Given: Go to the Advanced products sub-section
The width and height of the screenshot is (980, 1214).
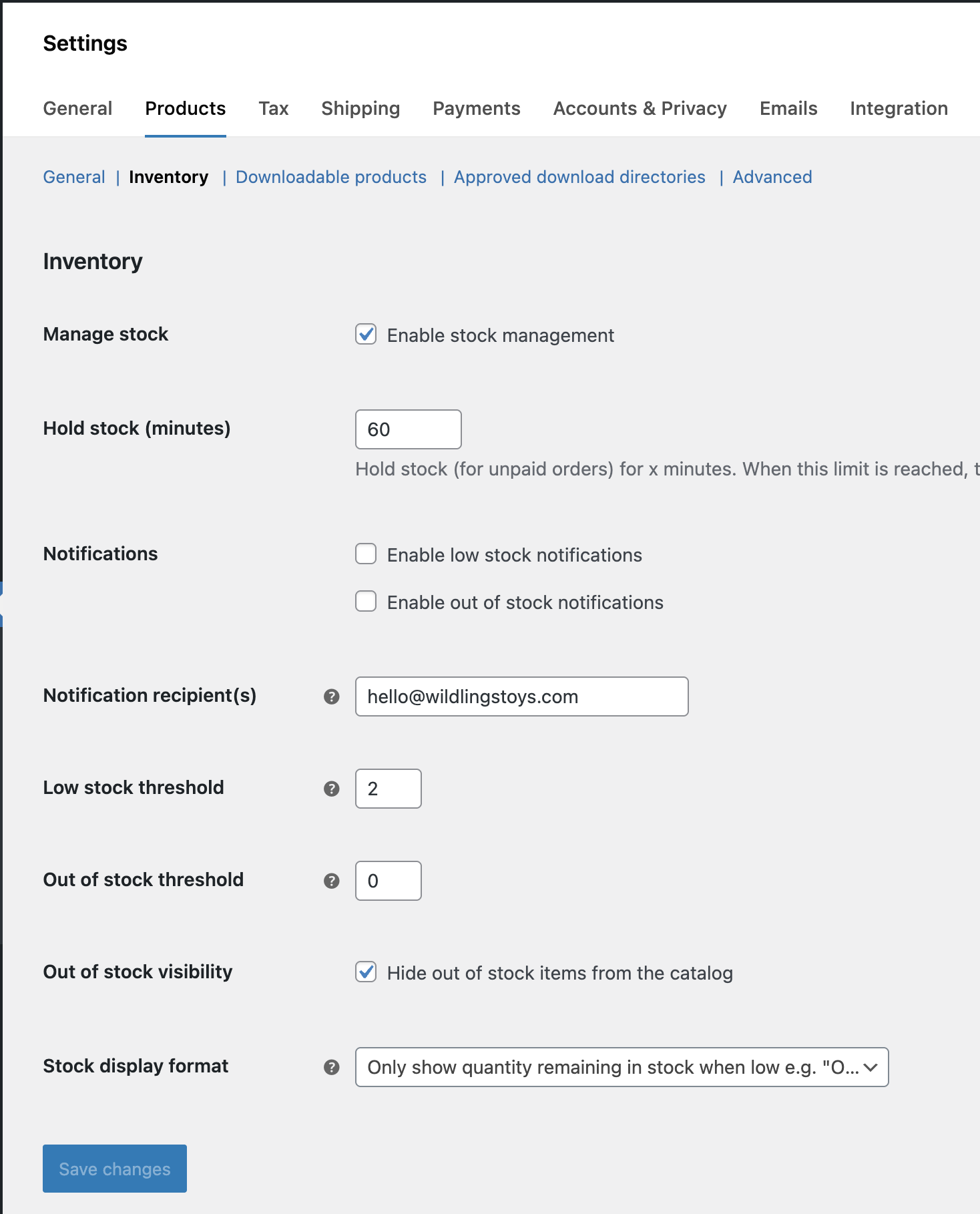Looking at the screenshot, I should pos(772,177).
